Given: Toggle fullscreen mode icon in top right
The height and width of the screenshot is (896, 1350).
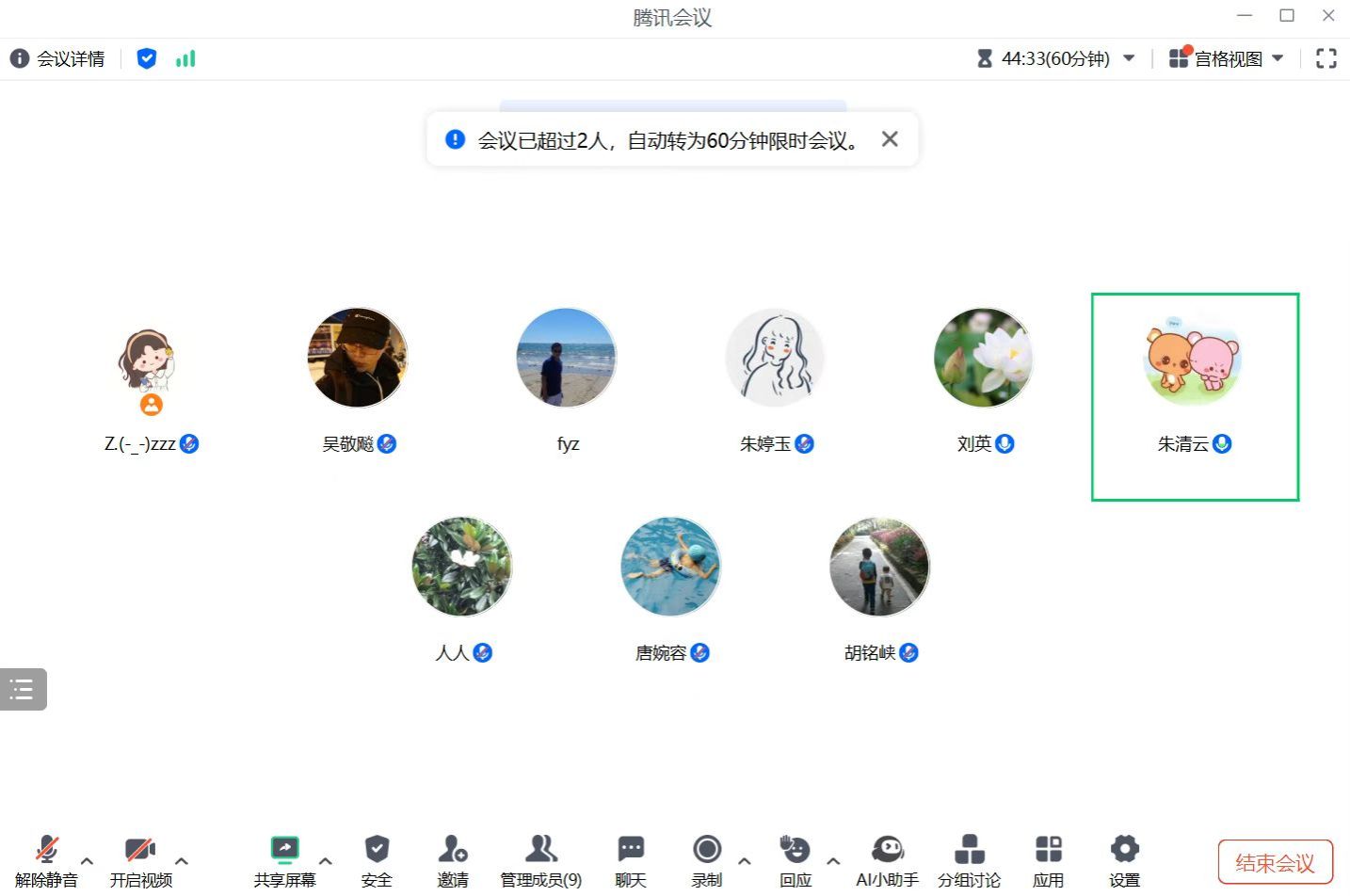Looking at the screenshot, I should point(1326,58).
